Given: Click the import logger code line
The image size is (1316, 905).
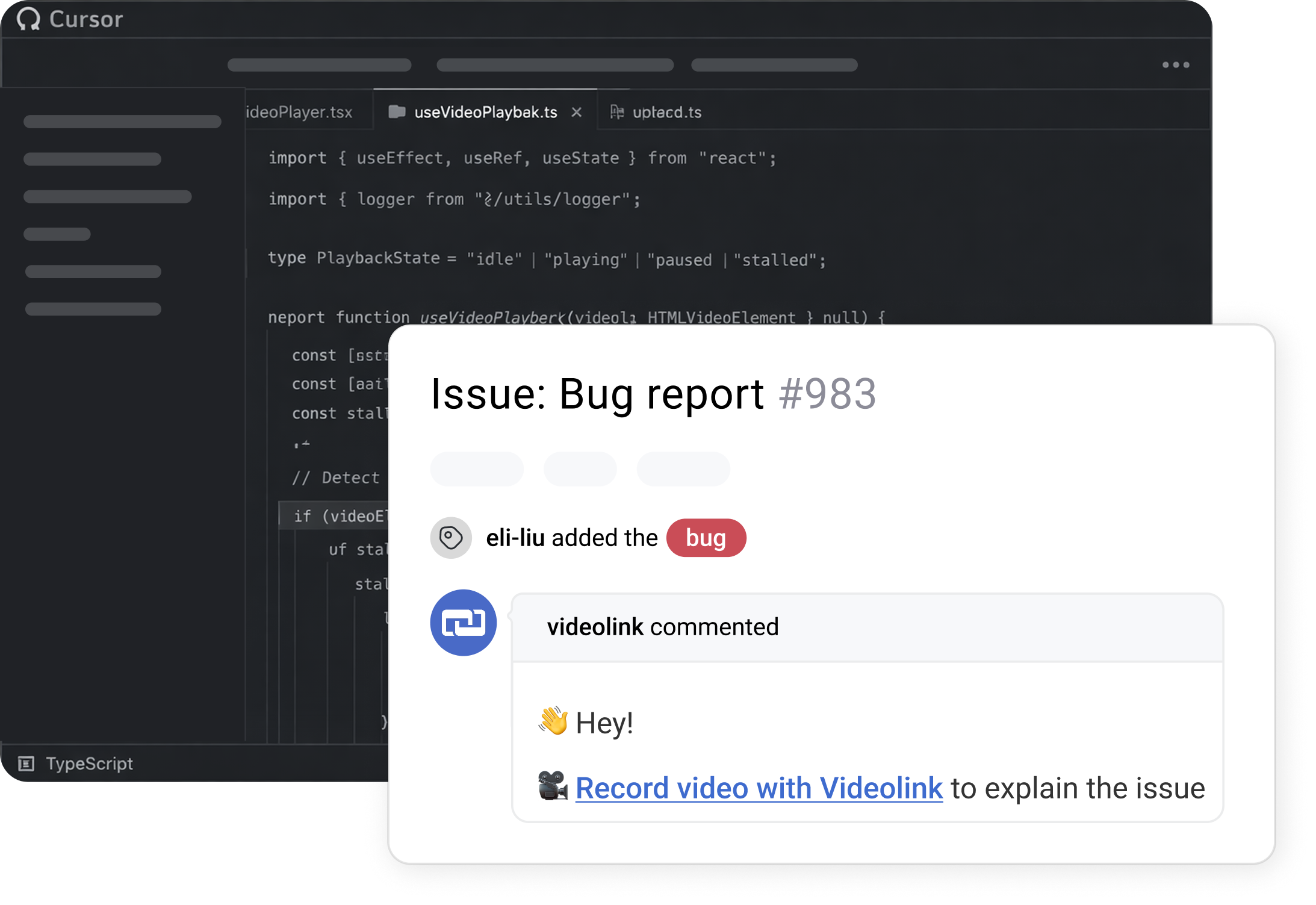Looking at the screenshot, I should 454,199.
